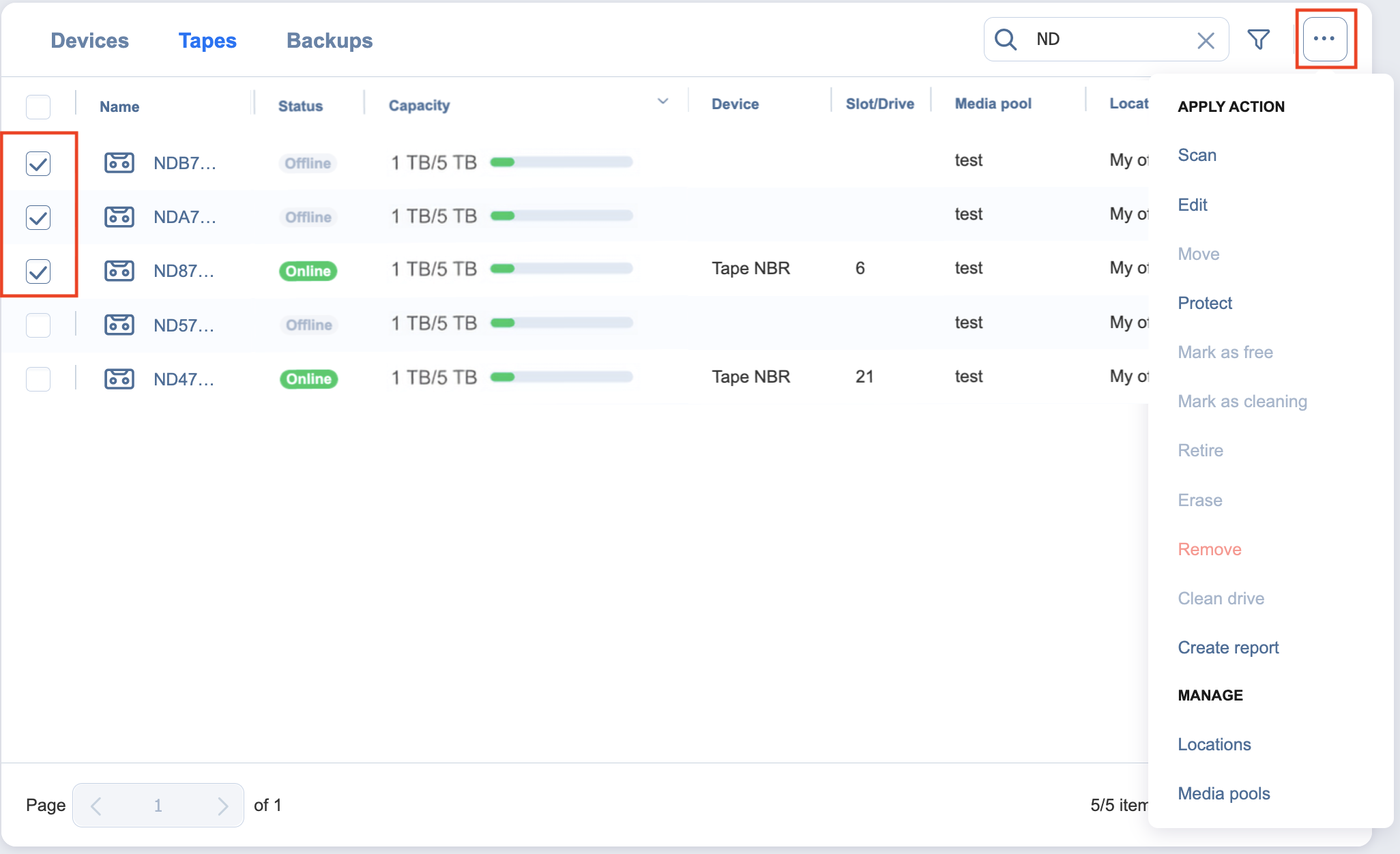The image size is (1400, 854).
Task: Clear the search field with X icon
Action: coord(1206,40)
